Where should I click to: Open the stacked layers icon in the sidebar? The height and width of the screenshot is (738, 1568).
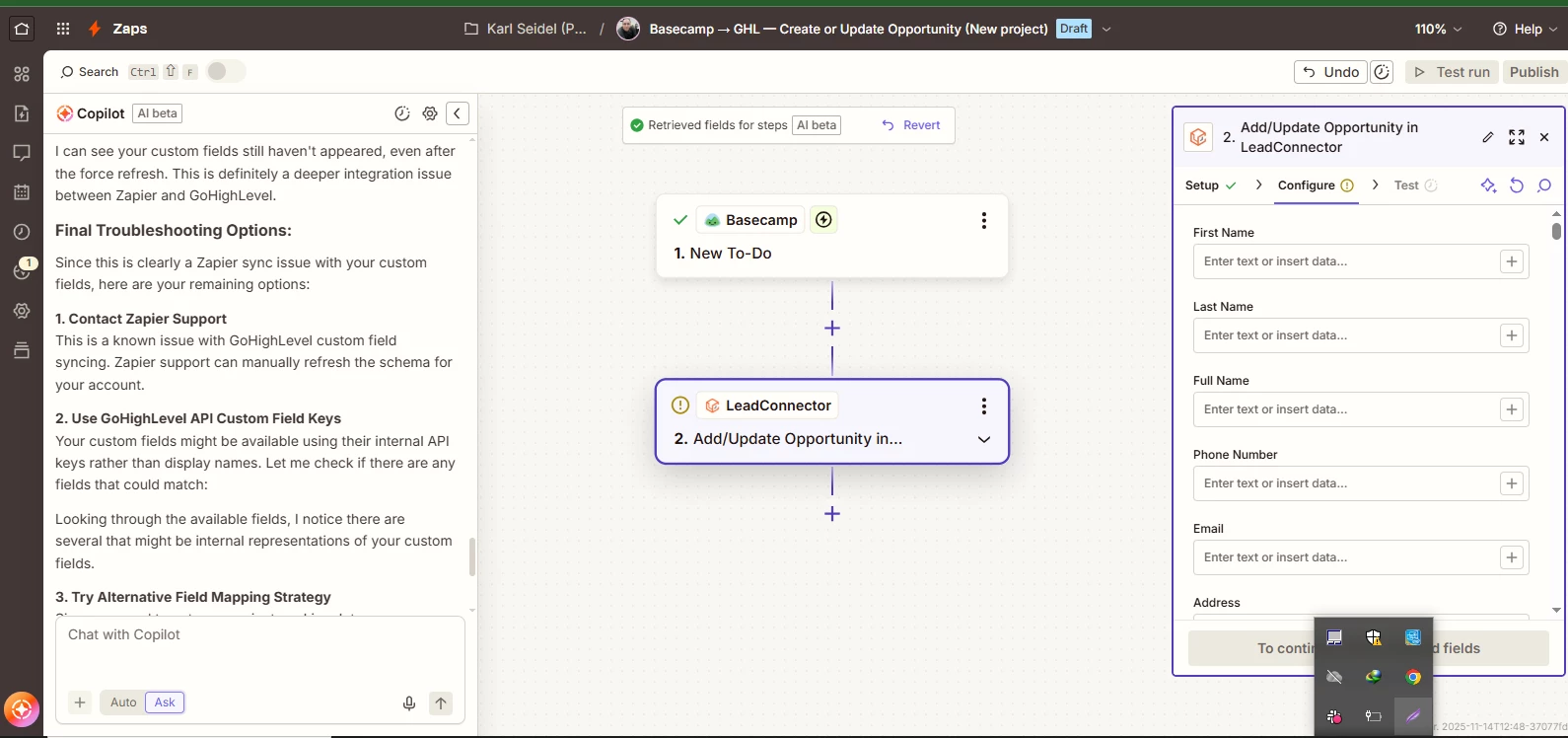coord(22,350)
